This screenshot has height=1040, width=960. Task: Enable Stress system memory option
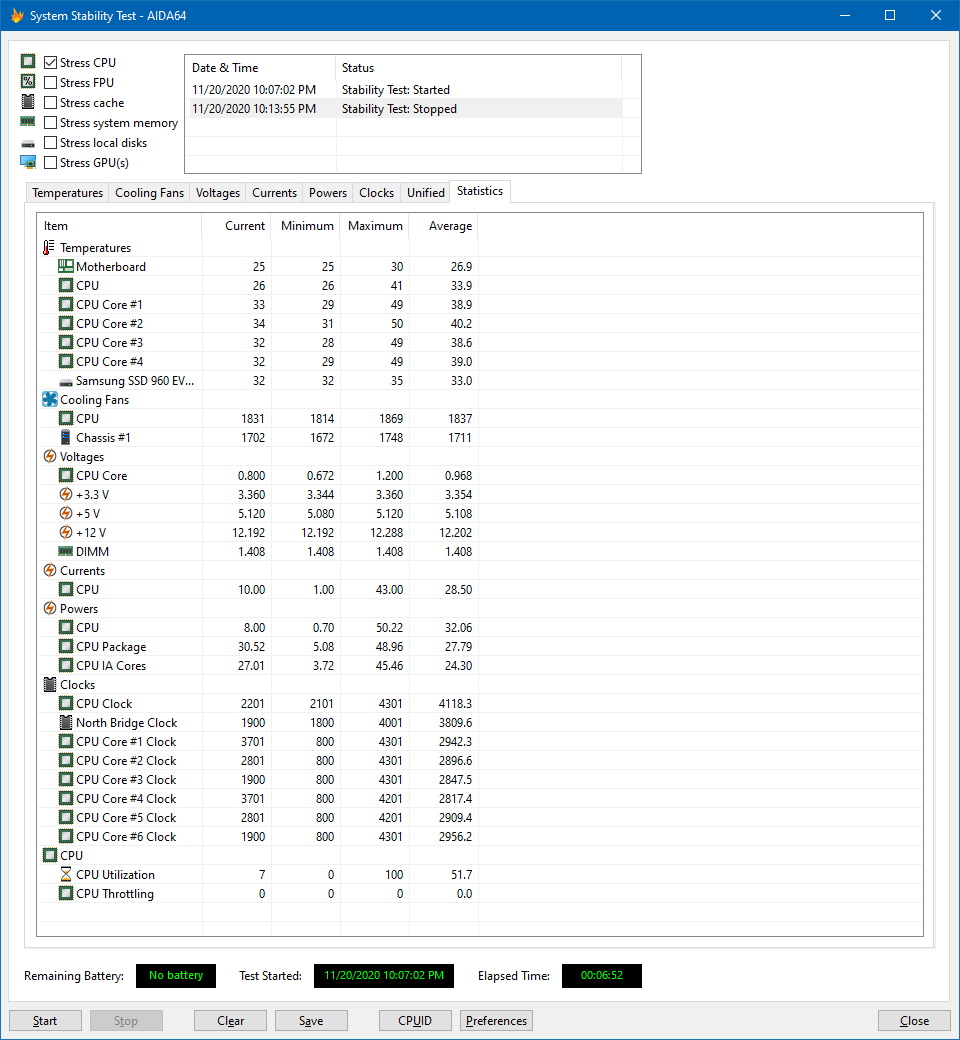point(51,123)
